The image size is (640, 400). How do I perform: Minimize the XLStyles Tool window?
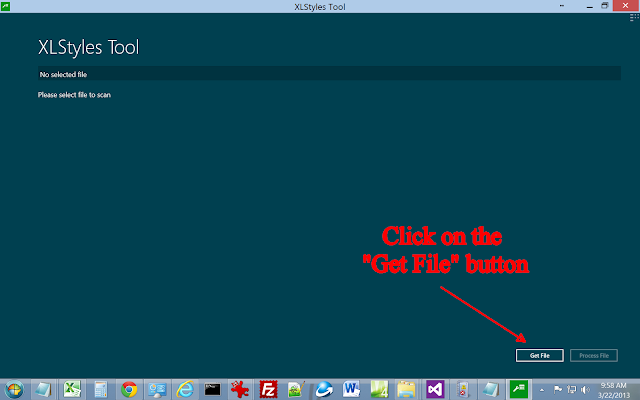coord(589,6)
